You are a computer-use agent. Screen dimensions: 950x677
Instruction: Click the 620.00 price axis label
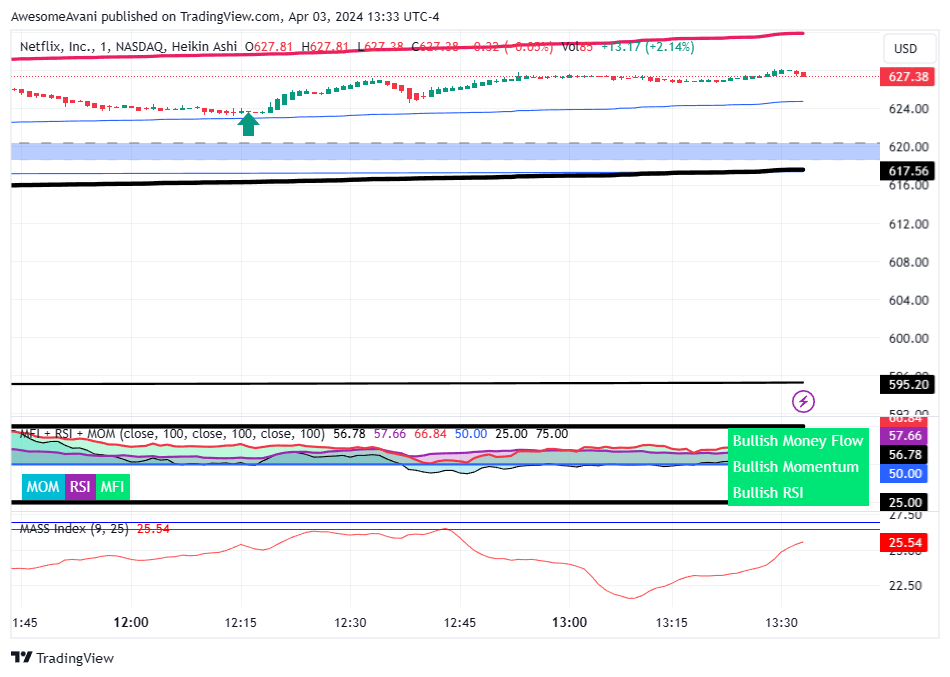908,147
